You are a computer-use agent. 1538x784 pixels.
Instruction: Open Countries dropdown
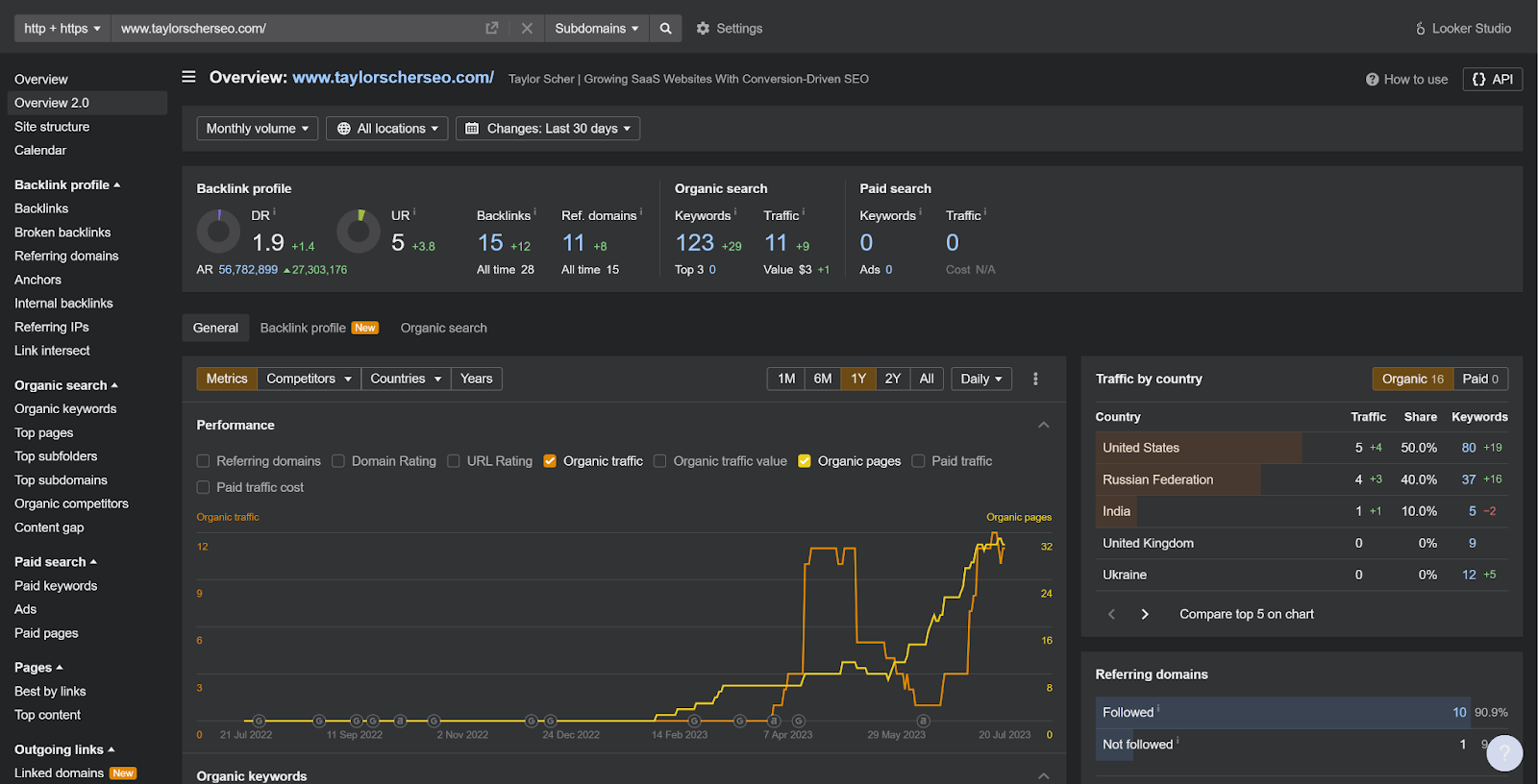(406, 379)
